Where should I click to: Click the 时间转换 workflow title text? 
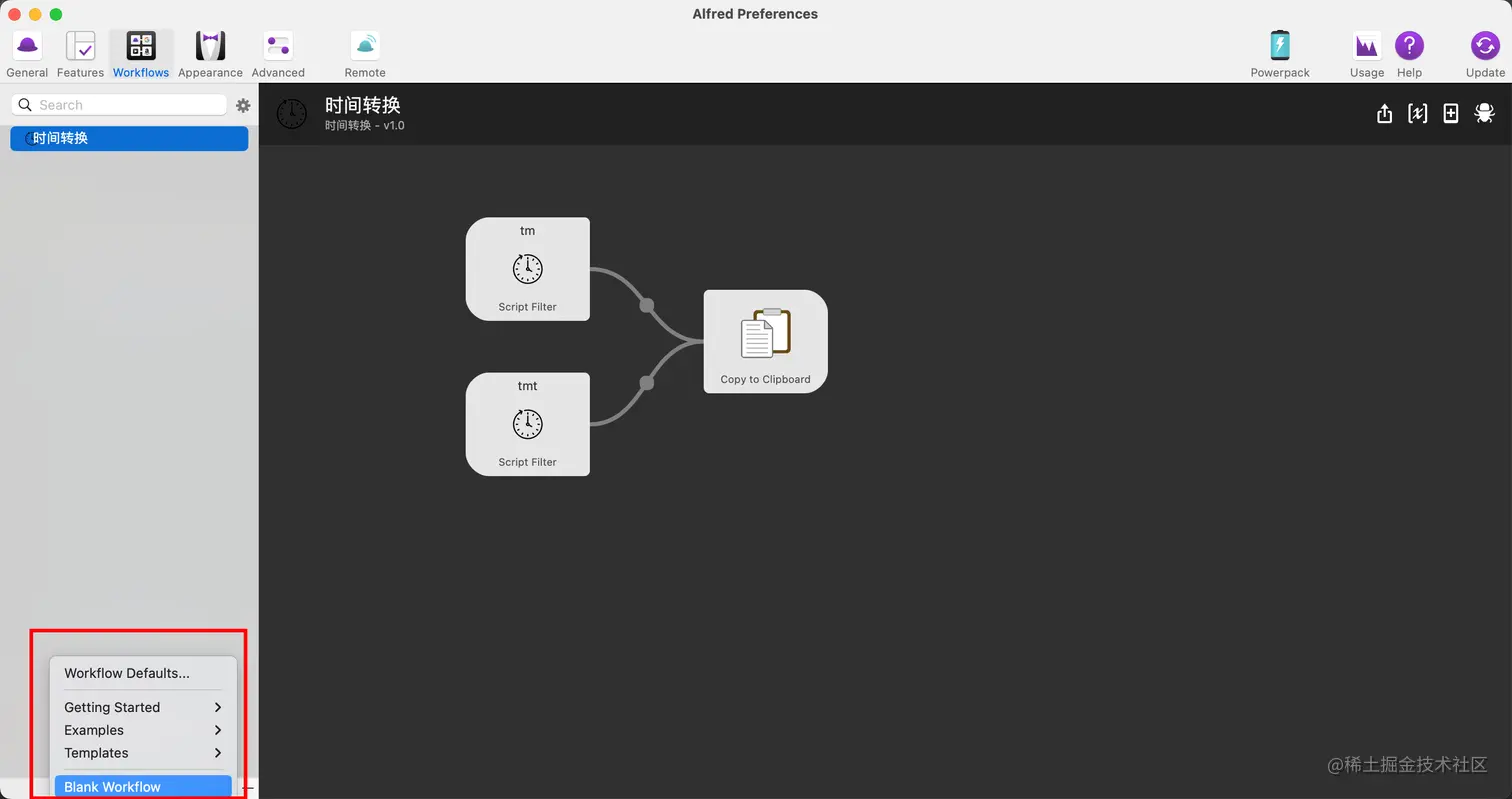pos(363,105)
